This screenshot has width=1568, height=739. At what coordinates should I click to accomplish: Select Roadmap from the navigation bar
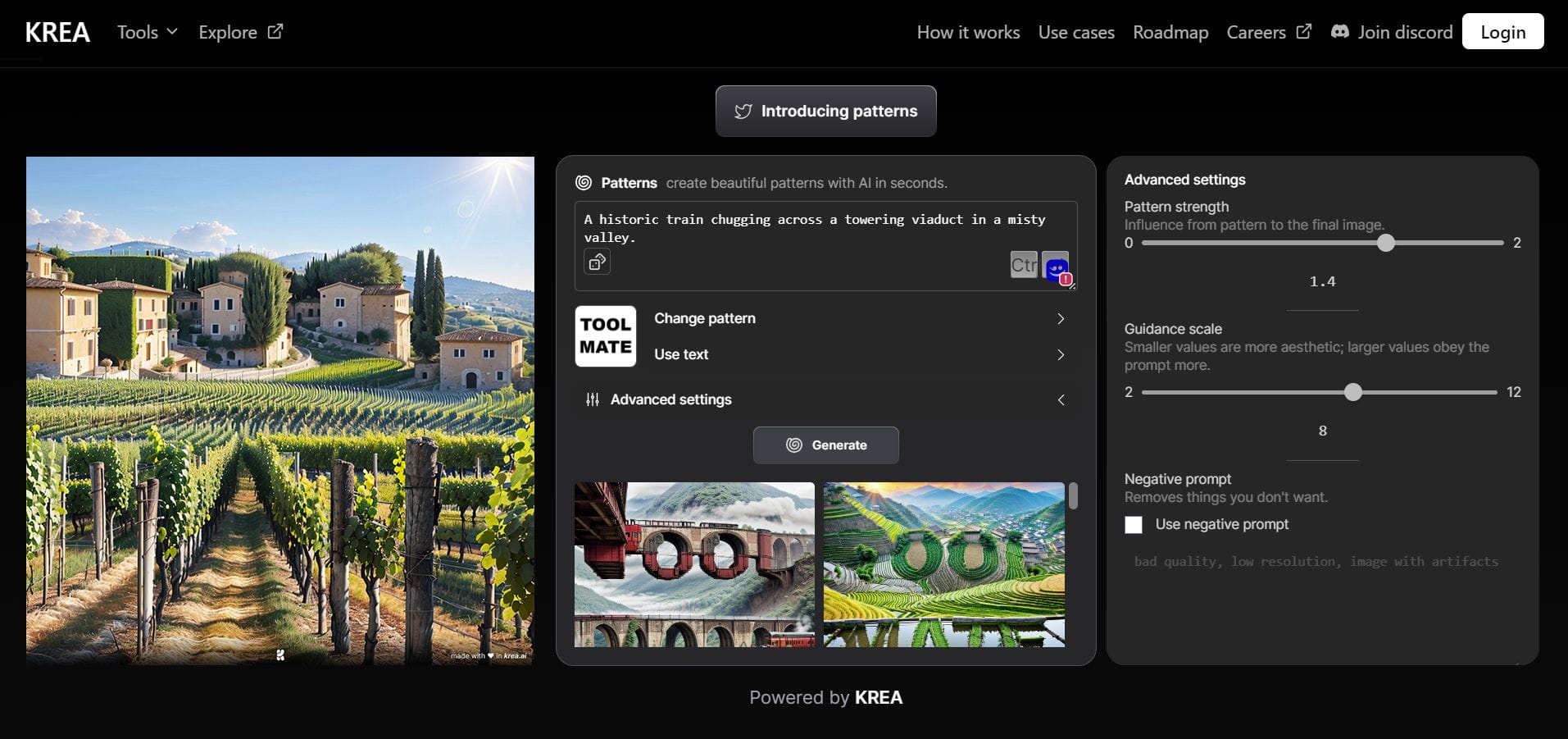(x=1170, y=32)
